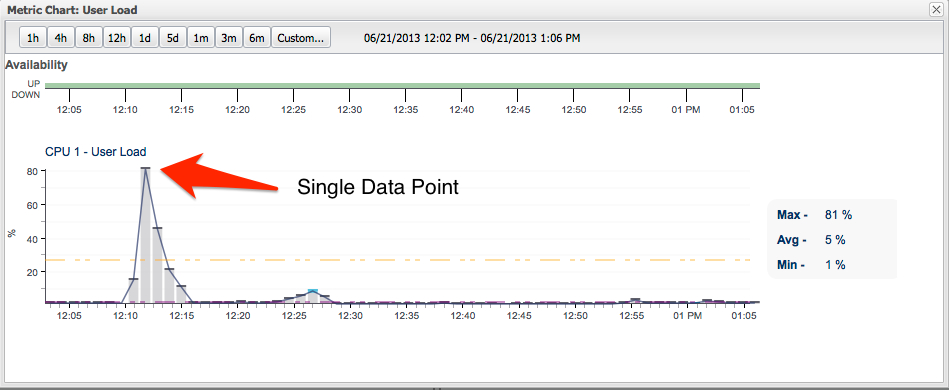949x390 pixels.
Task: Click the Min 1 % statistic
Action: point(811,265)
